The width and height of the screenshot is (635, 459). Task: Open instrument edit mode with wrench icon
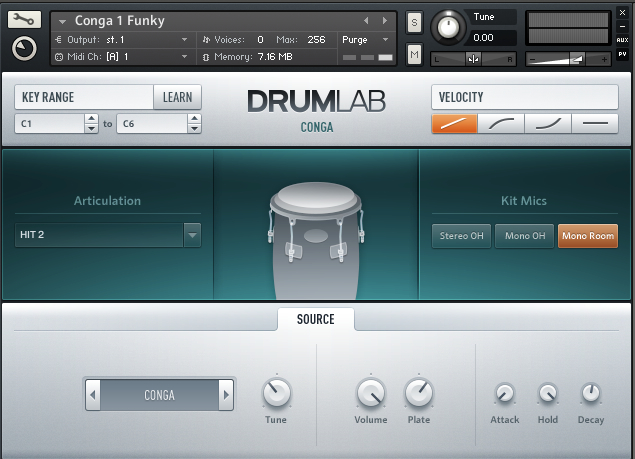click(x=24, y=19)
